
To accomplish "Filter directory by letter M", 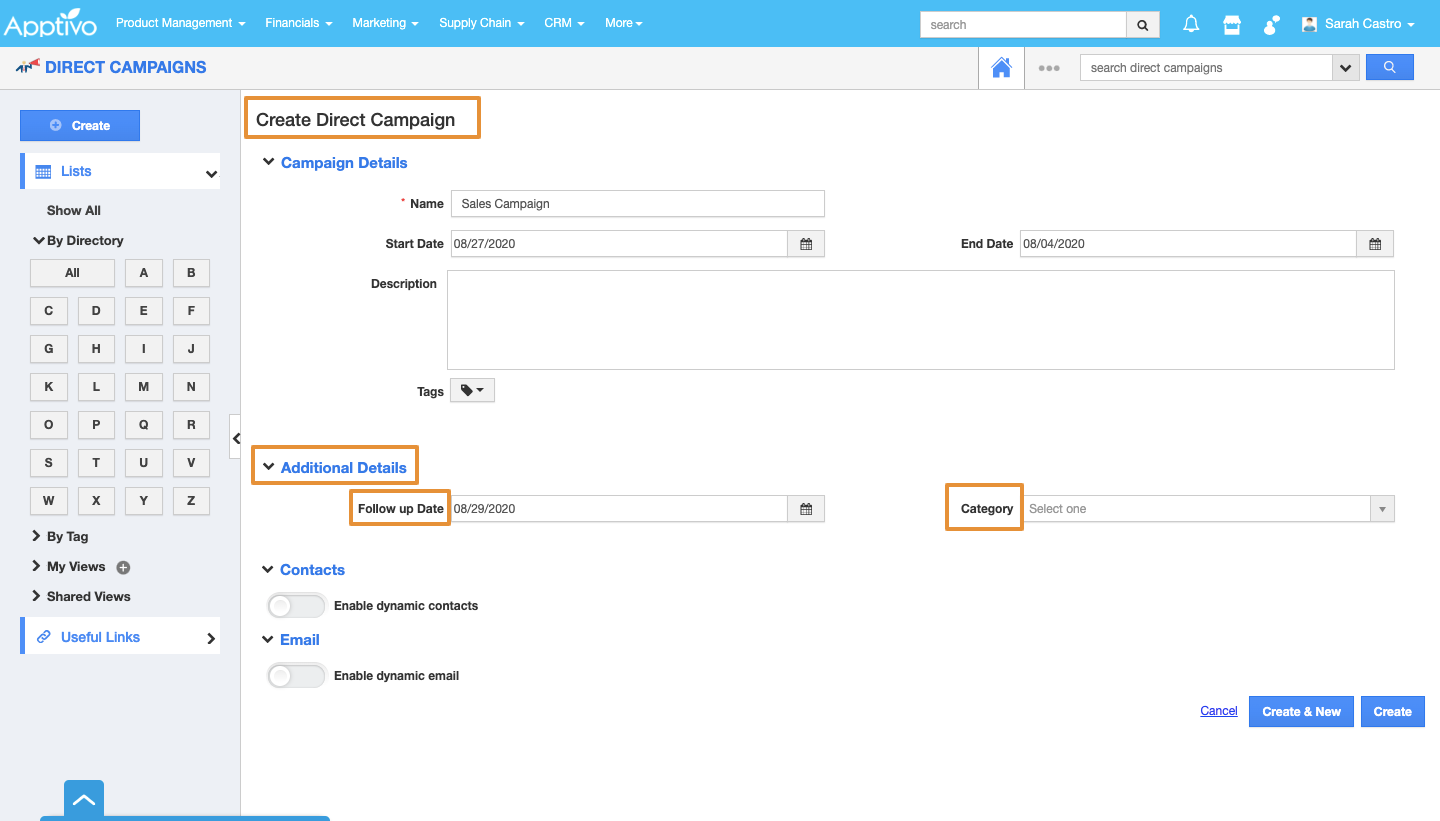I will coord(144,387).
